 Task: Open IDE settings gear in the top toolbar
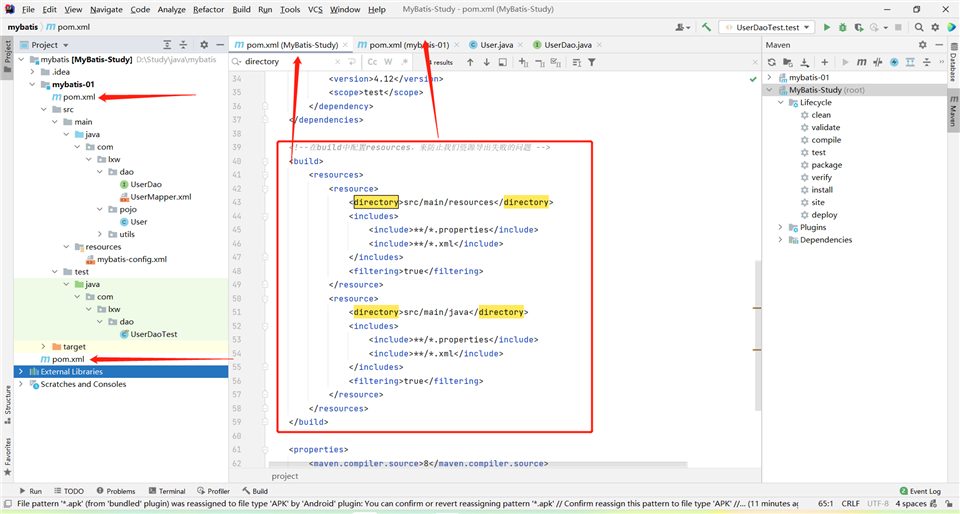[935, 27]
